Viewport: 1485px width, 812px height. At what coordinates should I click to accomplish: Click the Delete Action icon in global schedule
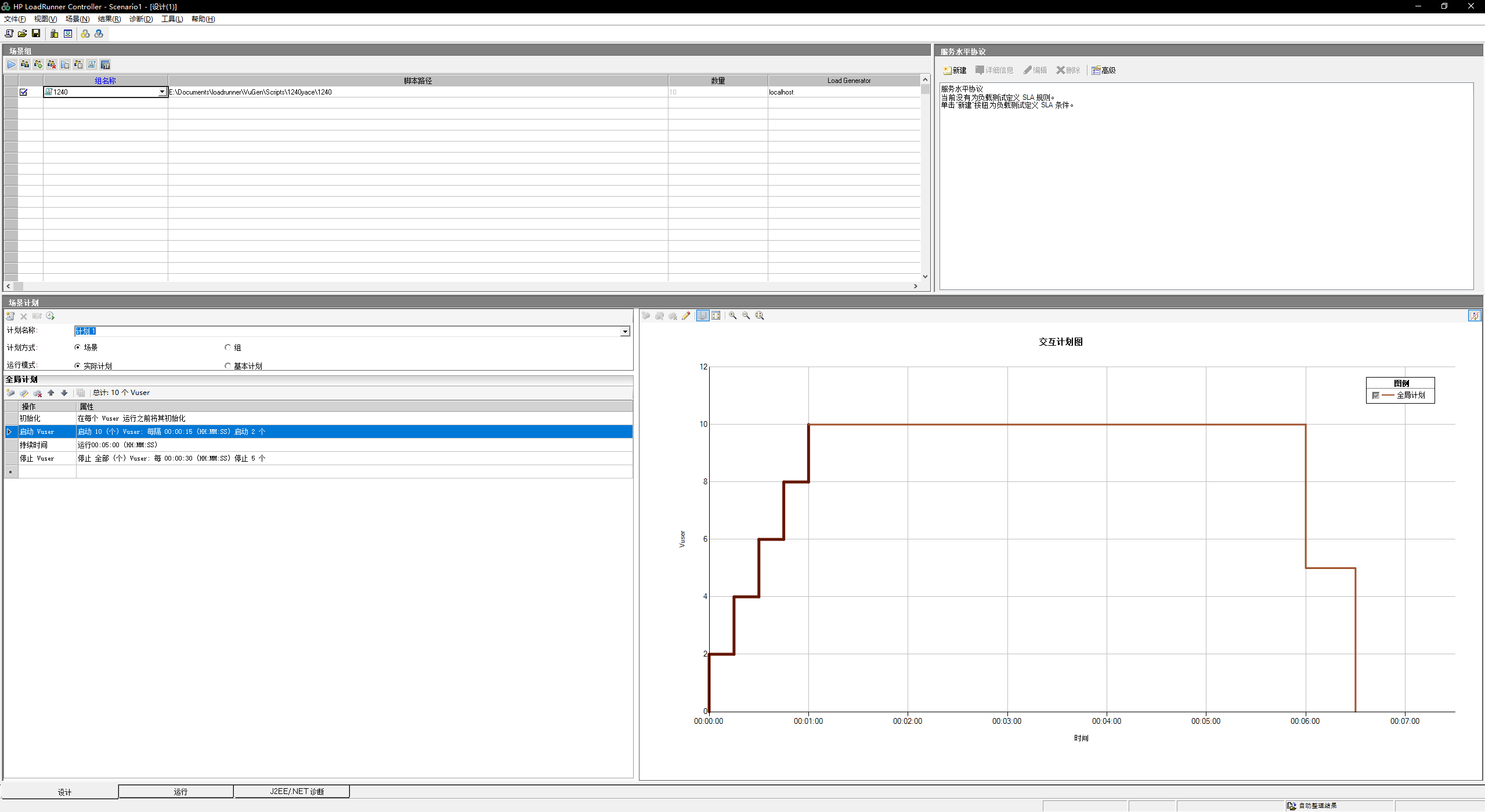tap(37, 393)
